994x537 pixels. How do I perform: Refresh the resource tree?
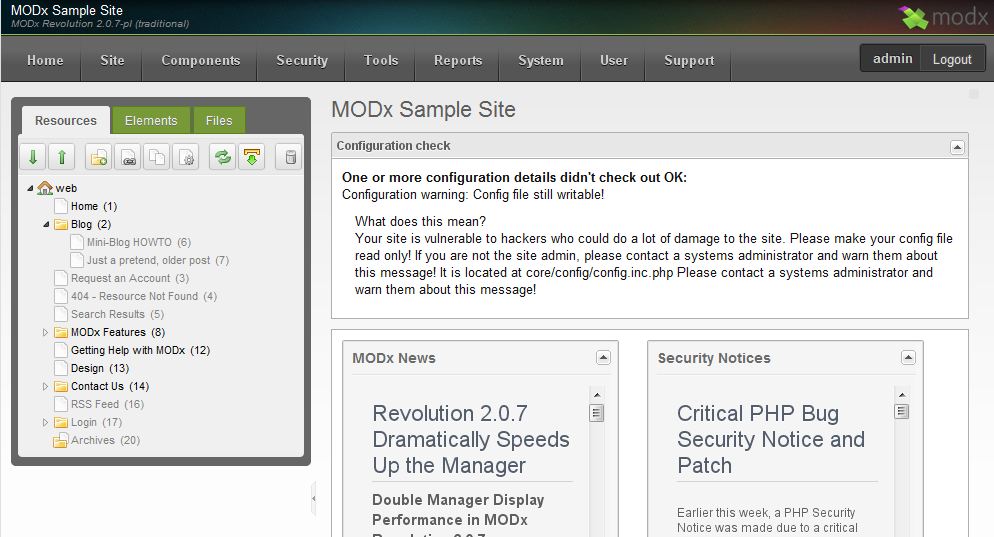click(x=223, y=157)
